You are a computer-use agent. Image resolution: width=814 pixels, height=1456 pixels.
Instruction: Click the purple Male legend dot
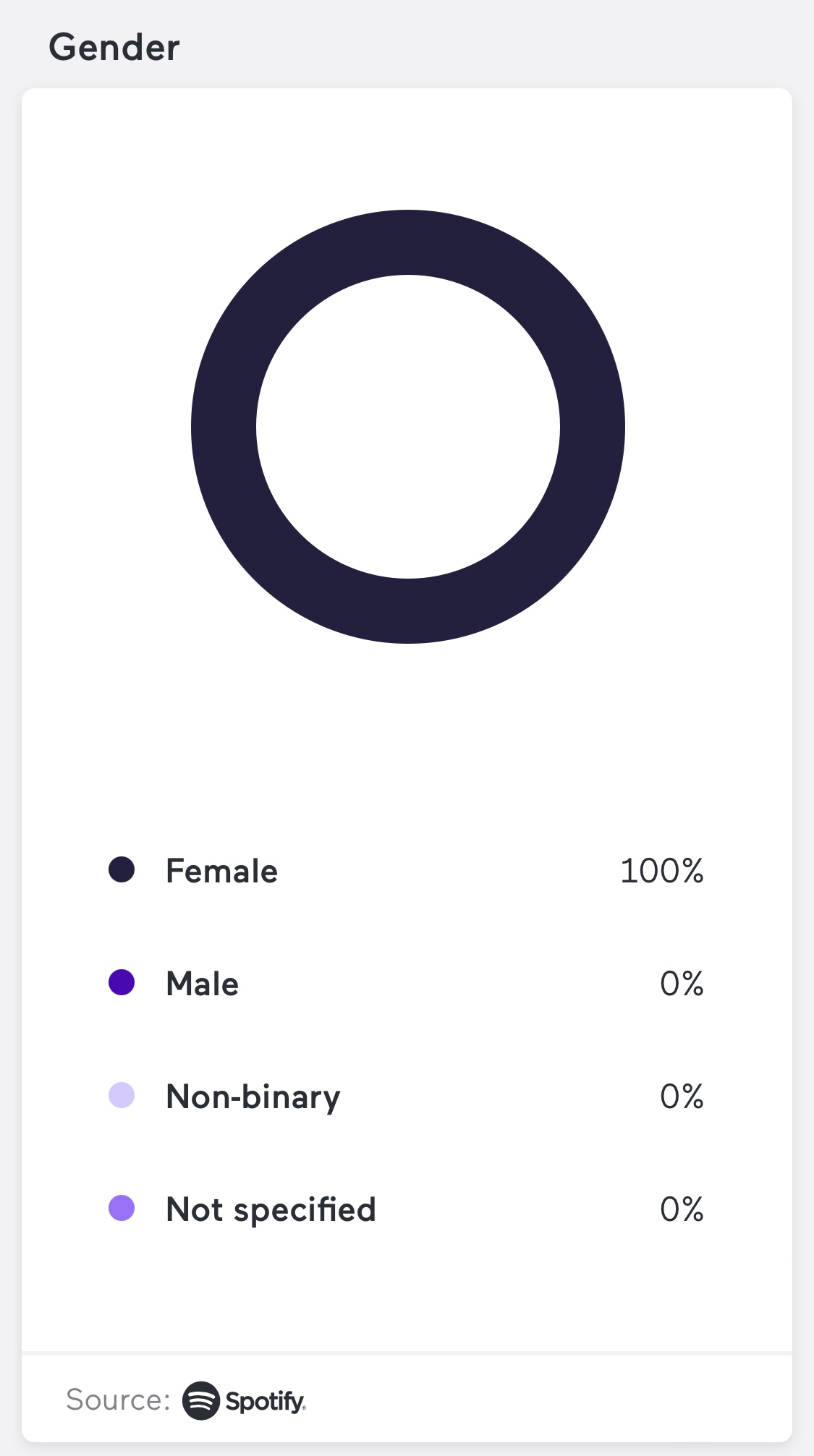[x=122, y=983]
